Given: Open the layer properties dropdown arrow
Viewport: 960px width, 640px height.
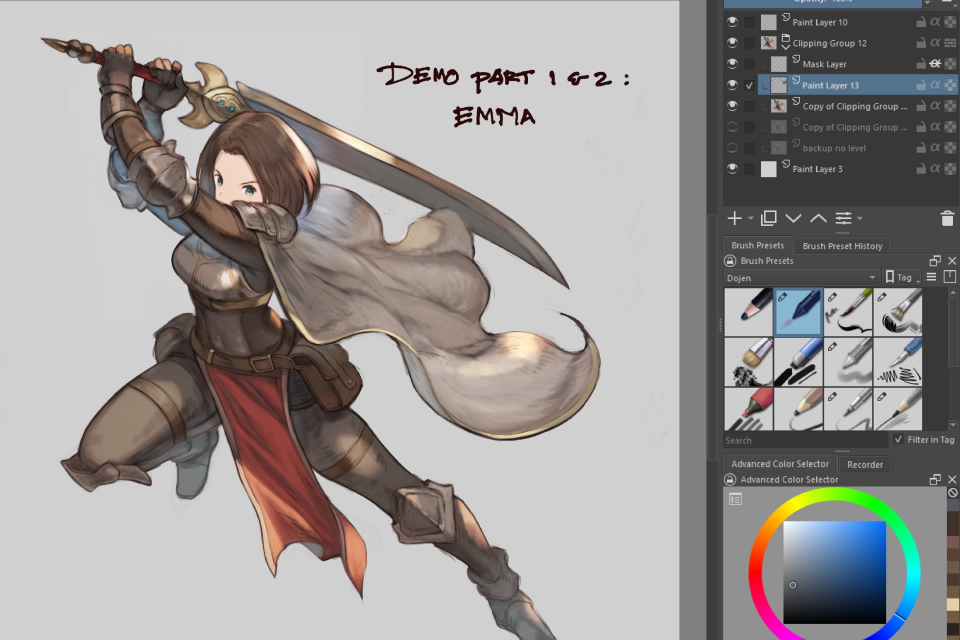Looking at the screenshot, I should (860, 219).
